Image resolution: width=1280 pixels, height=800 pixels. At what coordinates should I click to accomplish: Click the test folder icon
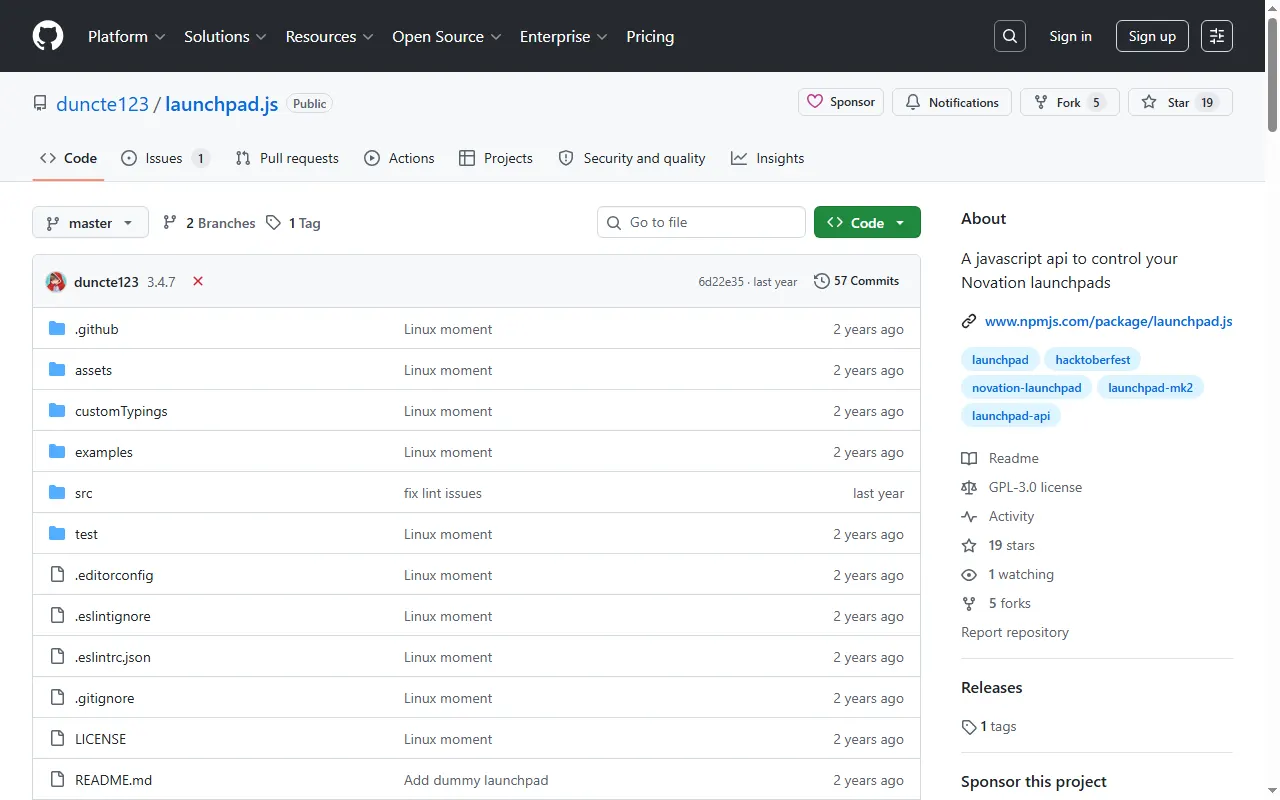[57, 534]
